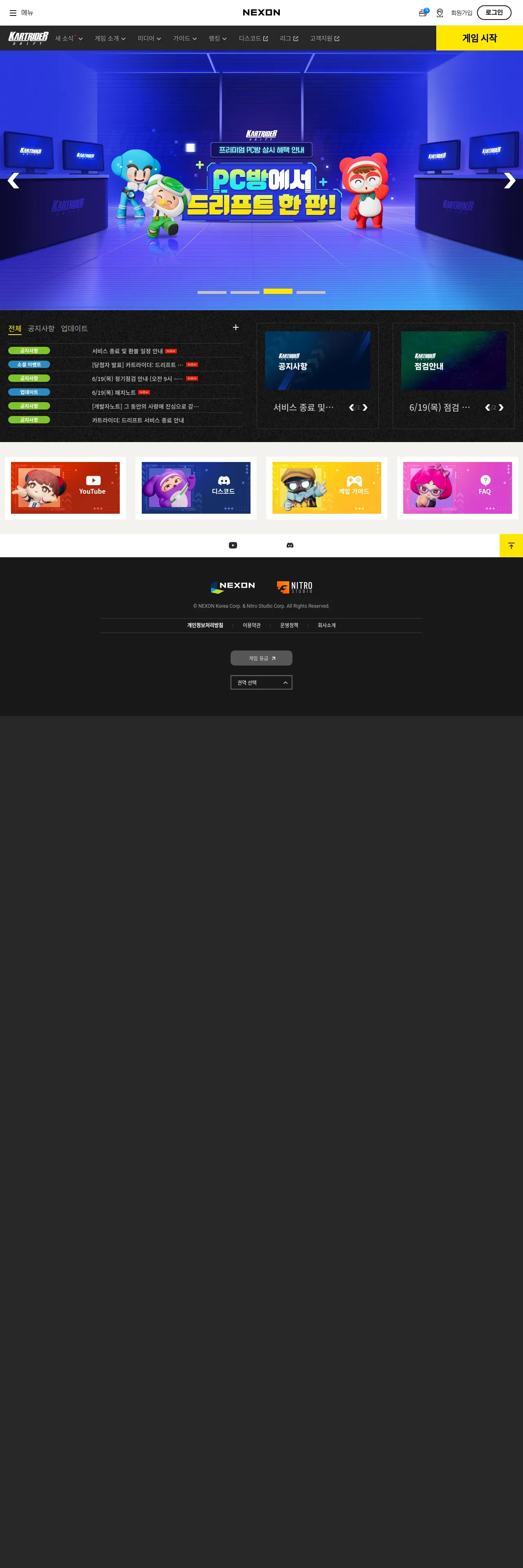Click the 점검안내 card thumbnail image

tap(454, 360)
